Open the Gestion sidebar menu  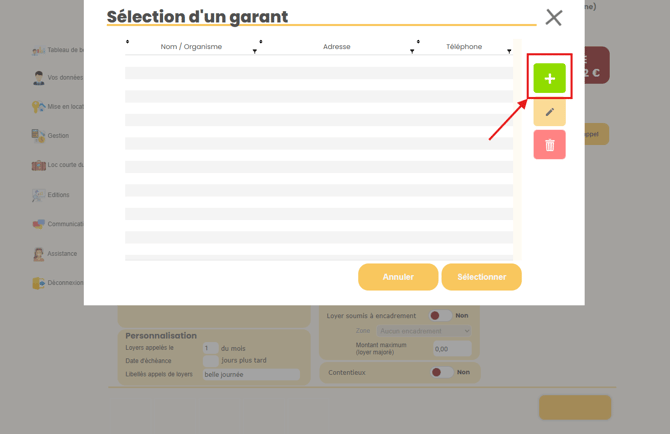(39, 136)
